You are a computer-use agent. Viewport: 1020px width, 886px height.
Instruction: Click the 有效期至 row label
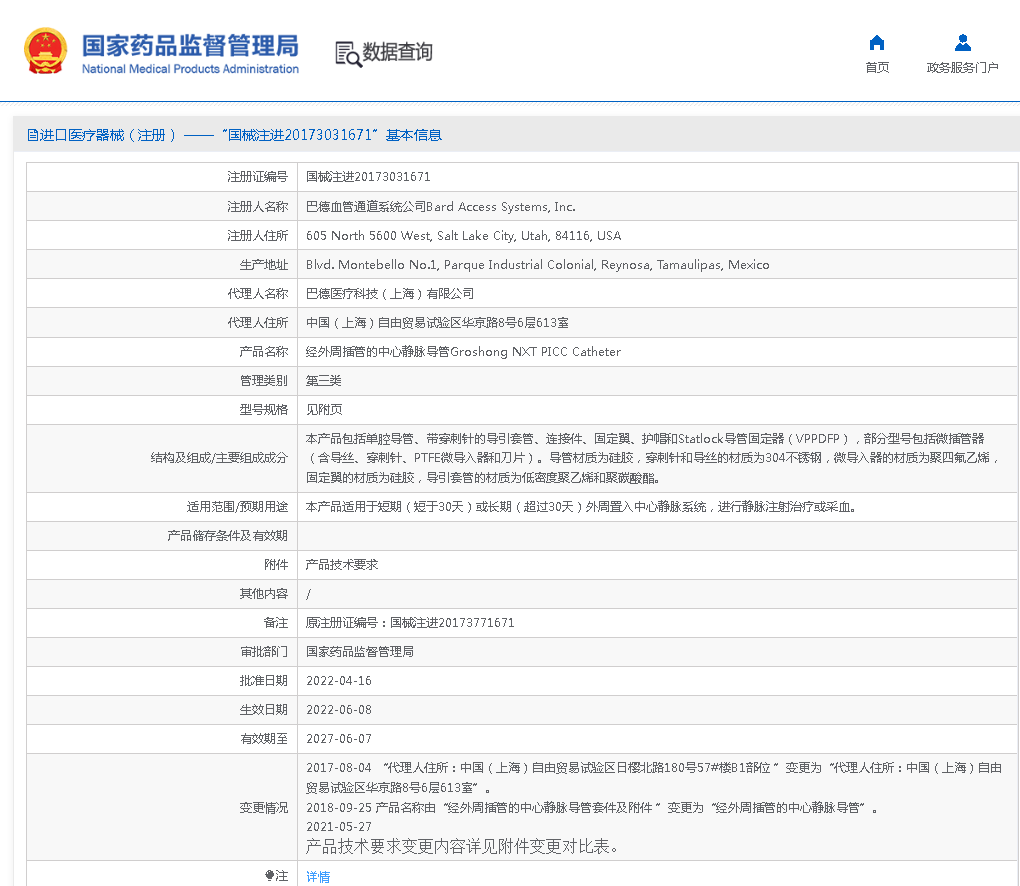pyautogui.click(x=263, y=739)
